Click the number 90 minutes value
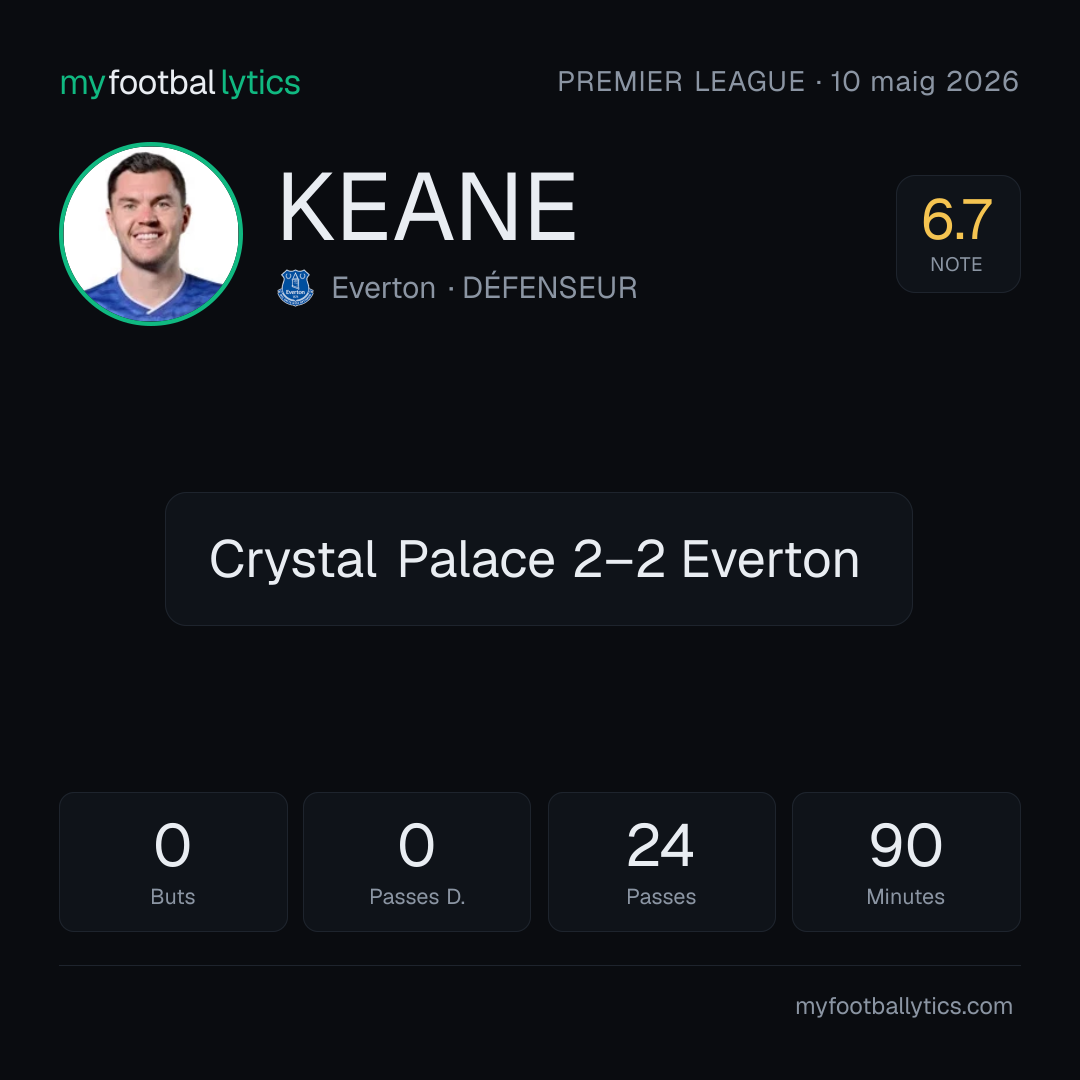 click(906, 845)
